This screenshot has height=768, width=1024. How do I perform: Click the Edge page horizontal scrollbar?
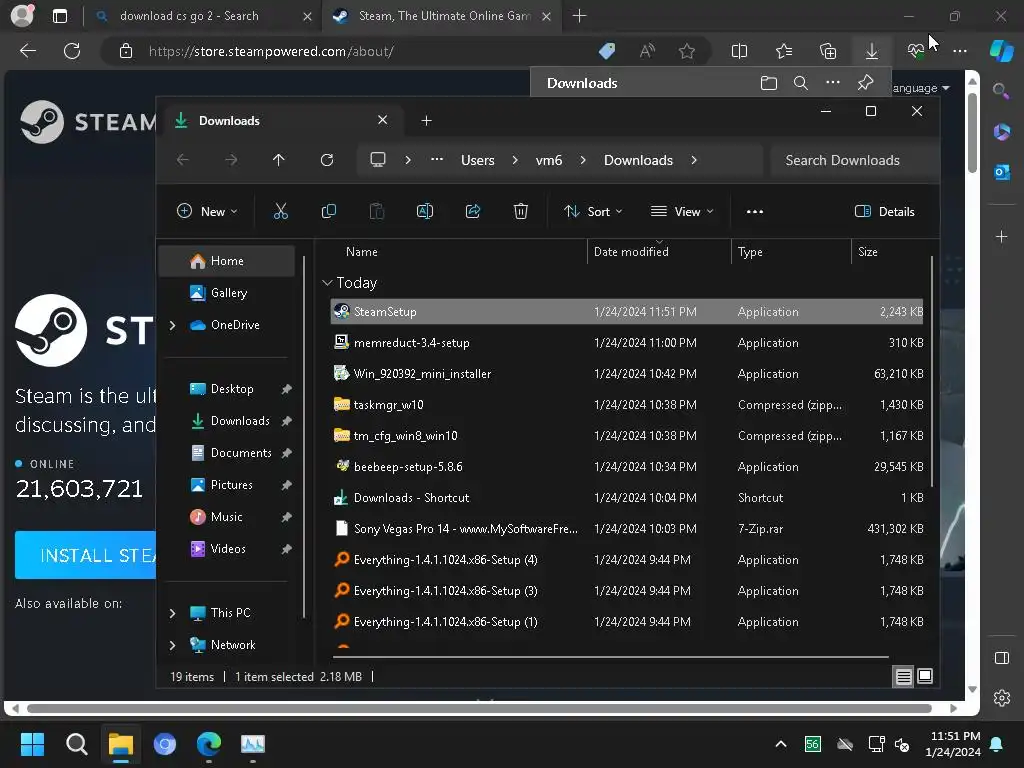coord(479,709)
